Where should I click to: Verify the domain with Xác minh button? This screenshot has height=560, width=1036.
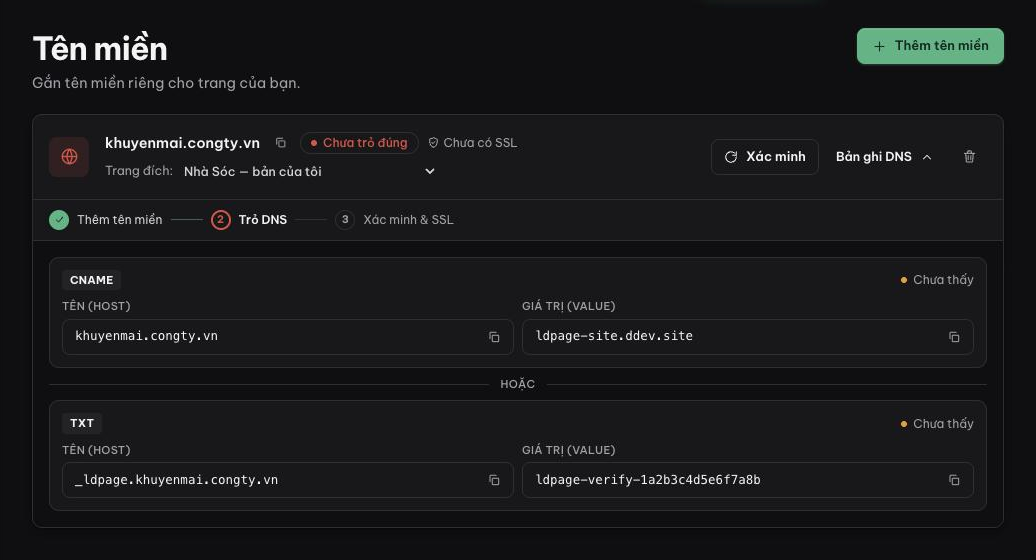(x=764, y=157)
